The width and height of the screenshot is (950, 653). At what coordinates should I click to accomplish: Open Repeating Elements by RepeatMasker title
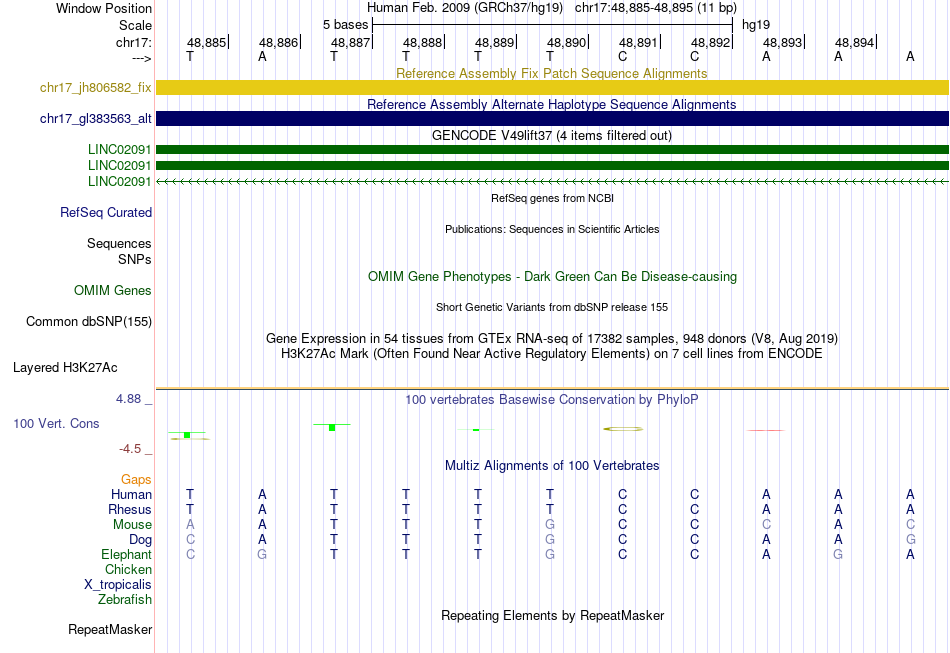point(552,615)
